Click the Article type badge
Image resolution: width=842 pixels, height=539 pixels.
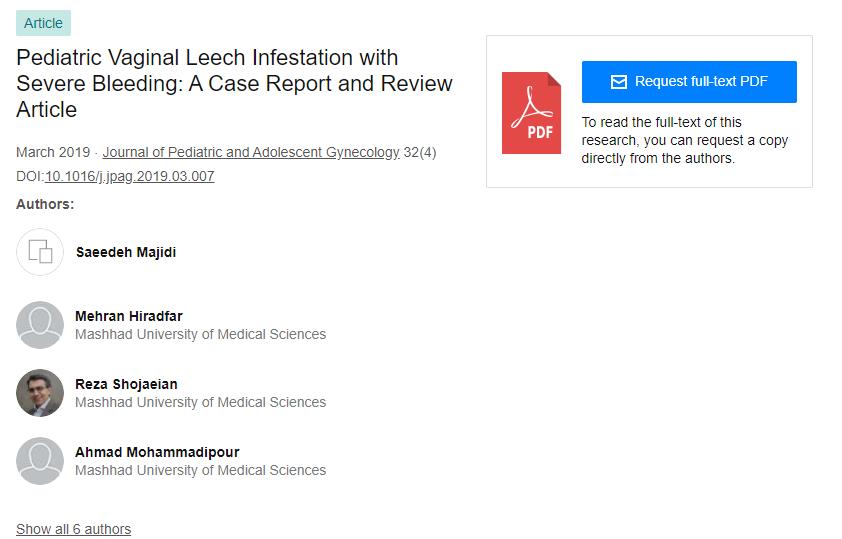coord(43,23)
